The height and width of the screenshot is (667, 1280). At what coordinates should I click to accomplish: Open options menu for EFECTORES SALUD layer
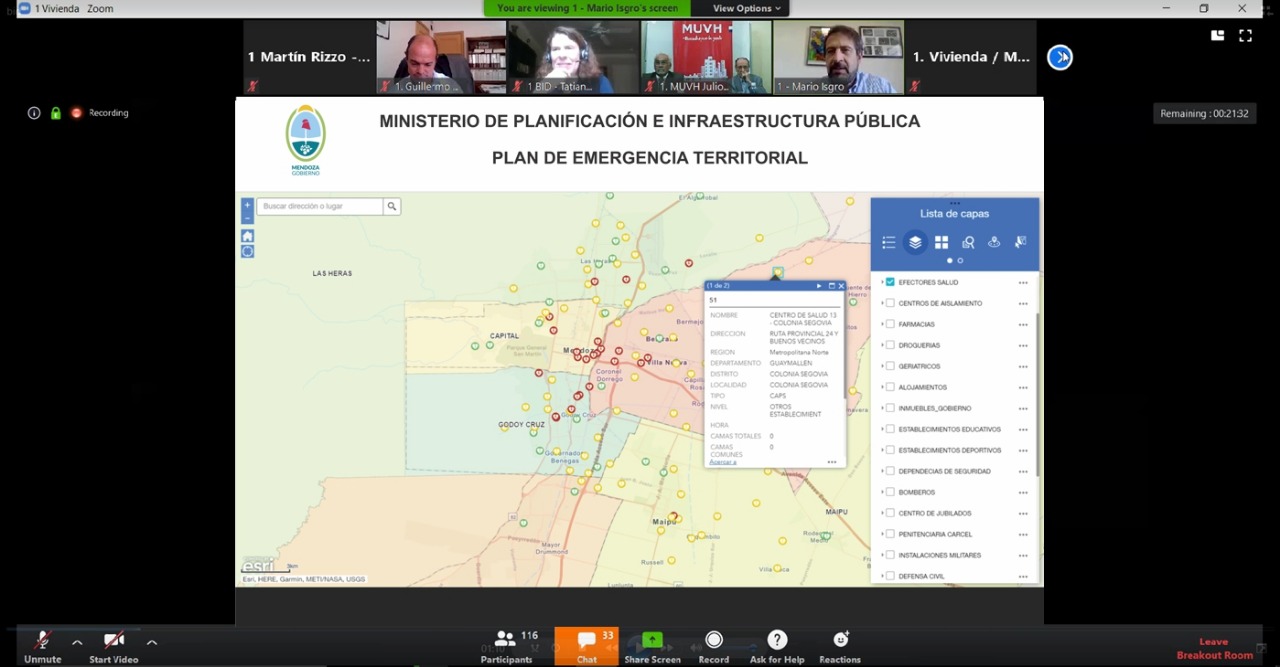pos(1023,283)
